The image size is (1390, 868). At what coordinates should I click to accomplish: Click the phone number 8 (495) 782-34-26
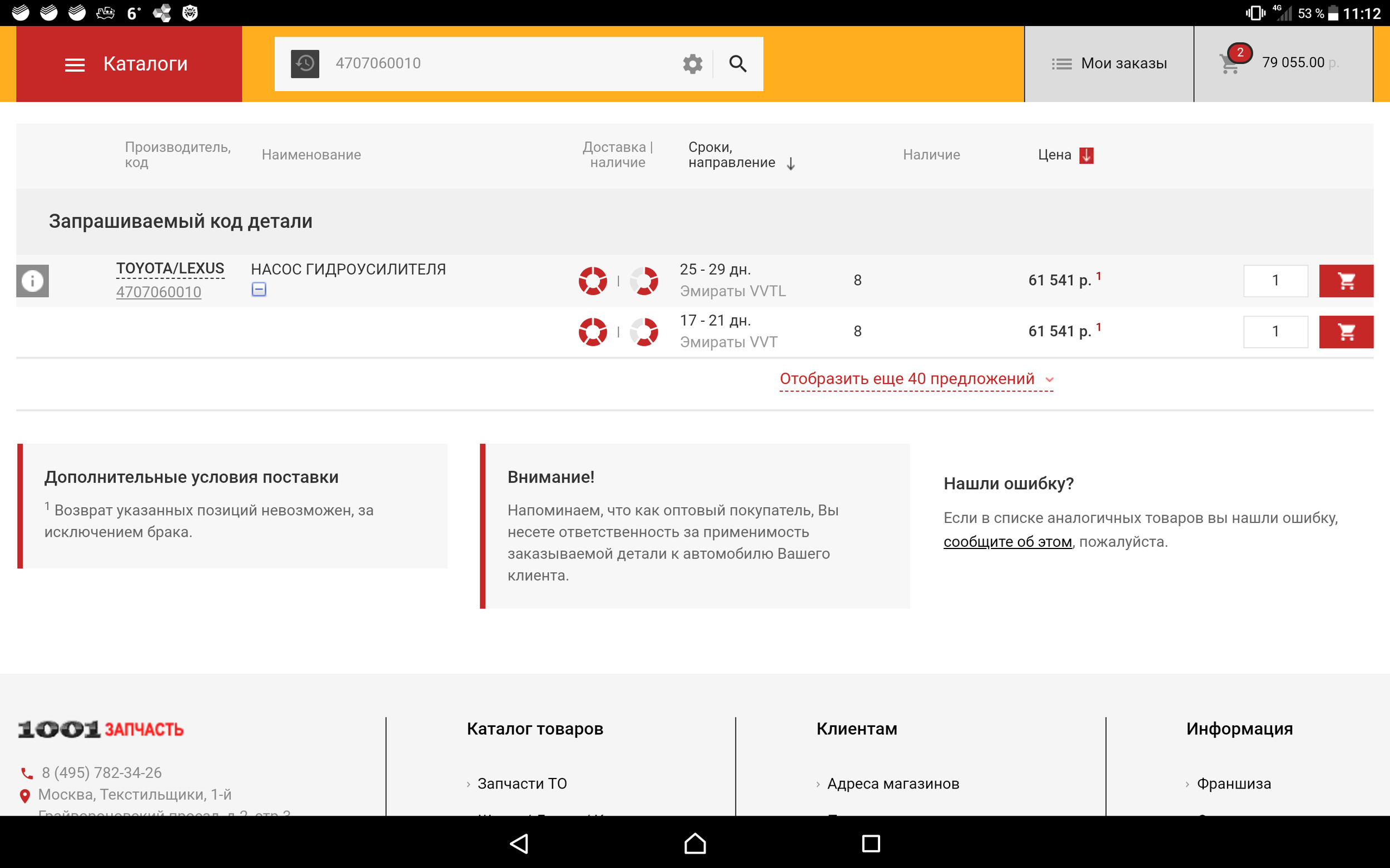tap(102, 773)
